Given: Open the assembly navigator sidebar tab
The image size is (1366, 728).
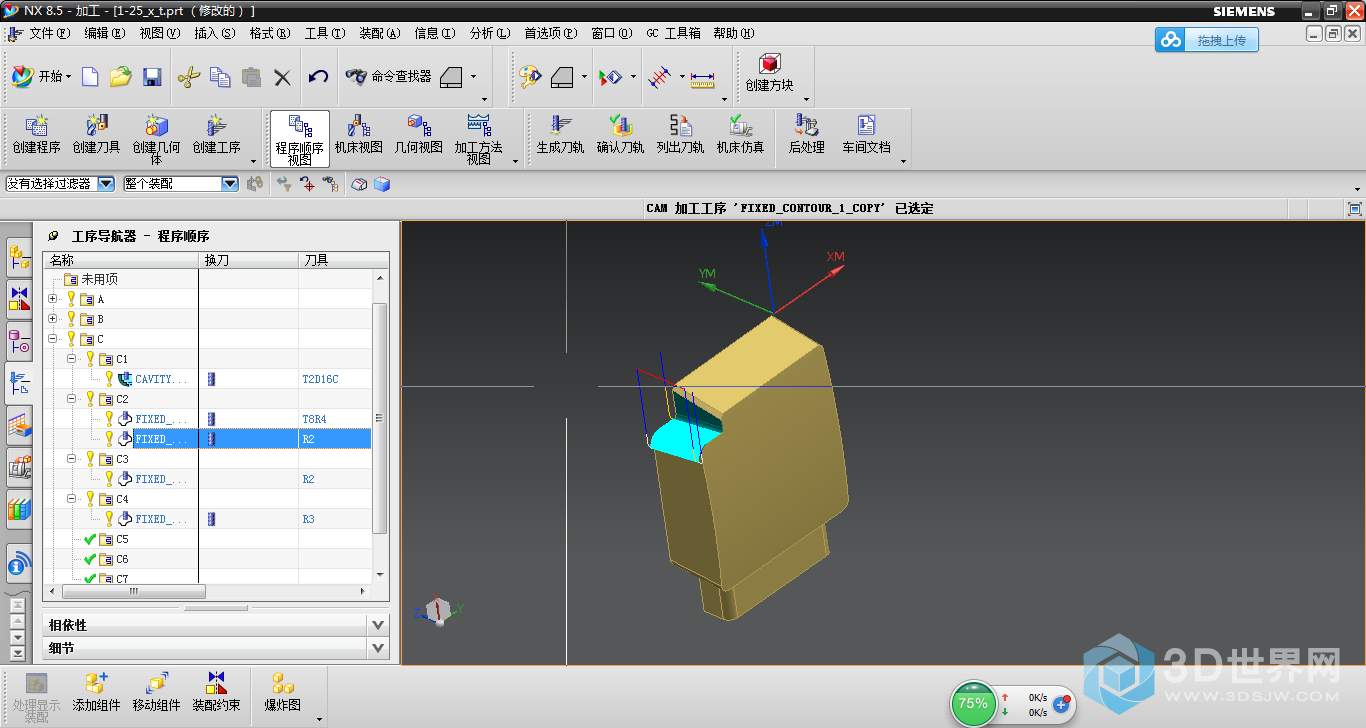Looking at the screenshot, I should (19, 256).
